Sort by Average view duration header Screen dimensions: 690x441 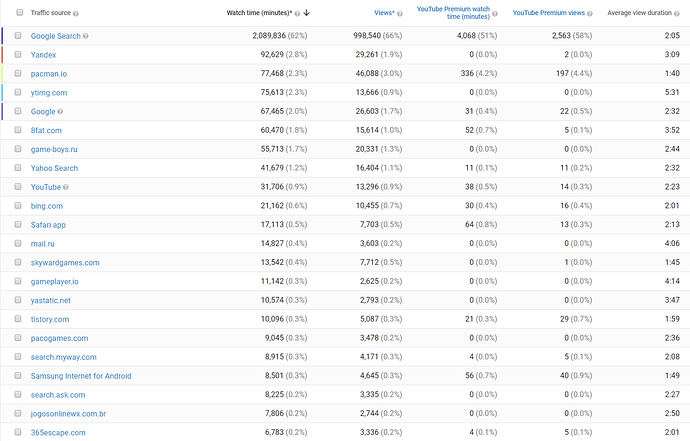[x=639, y=13]
